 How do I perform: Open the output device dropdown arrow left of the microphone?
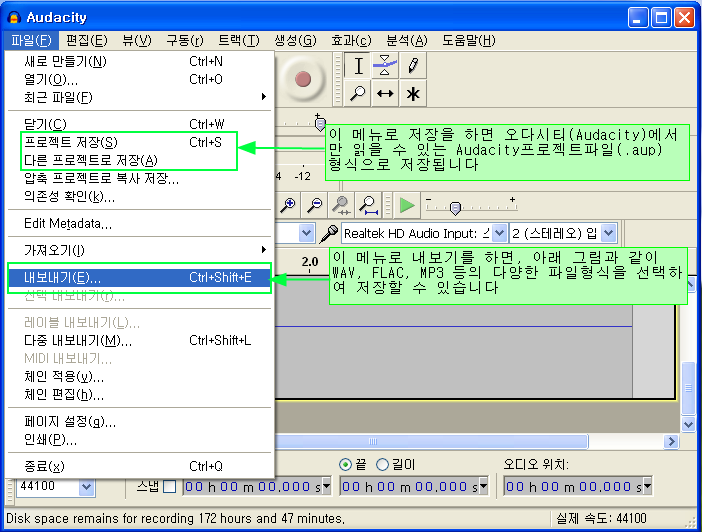(306, 233)
